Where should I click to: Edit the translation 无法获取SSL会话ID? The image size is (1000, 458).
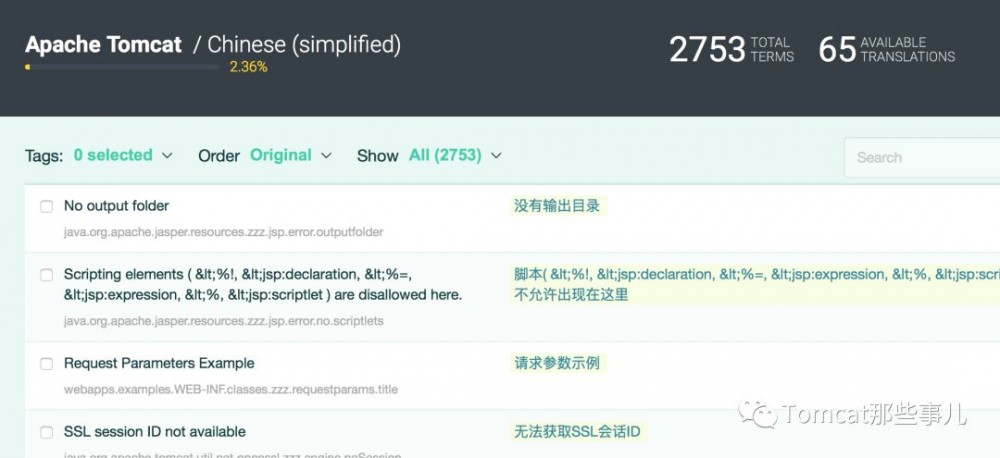(577, 432)
